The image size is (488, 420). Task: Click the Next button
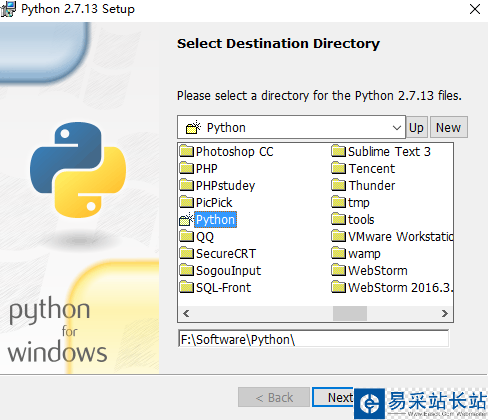[x=333, y=397]
